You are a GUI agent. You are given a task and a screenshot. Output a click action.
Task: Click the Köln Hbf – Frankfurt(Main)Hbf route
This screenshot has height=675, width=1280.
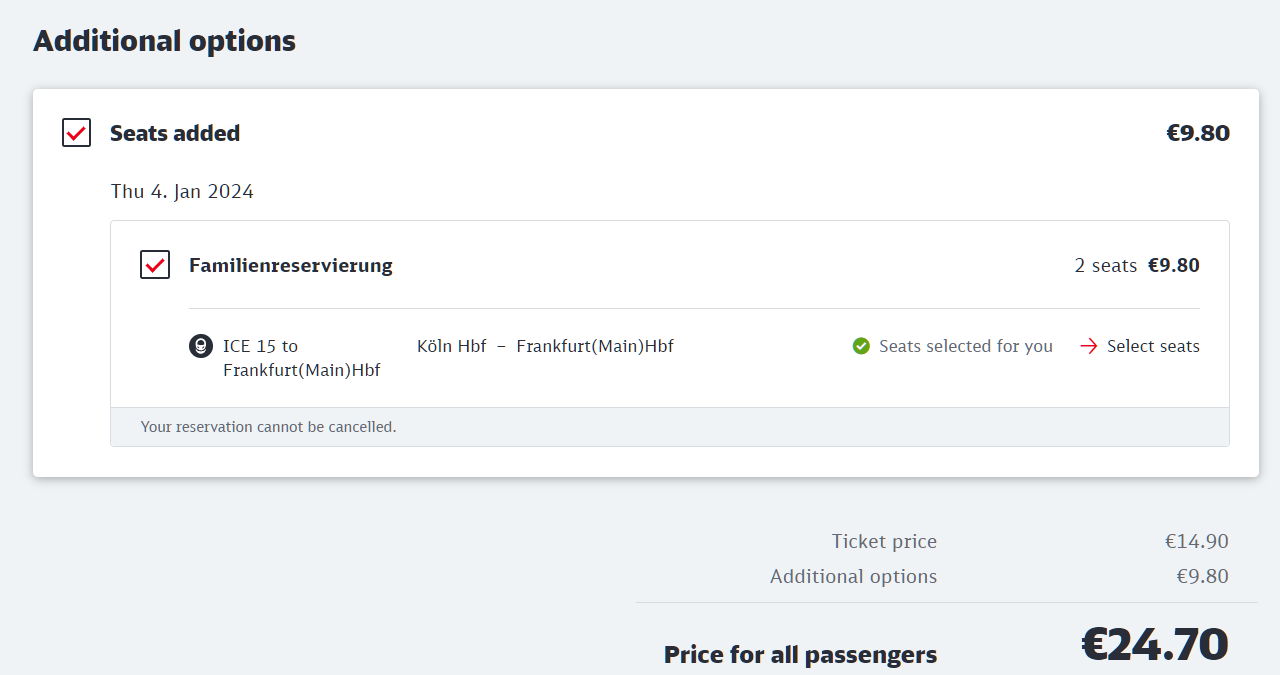point(545,346)
